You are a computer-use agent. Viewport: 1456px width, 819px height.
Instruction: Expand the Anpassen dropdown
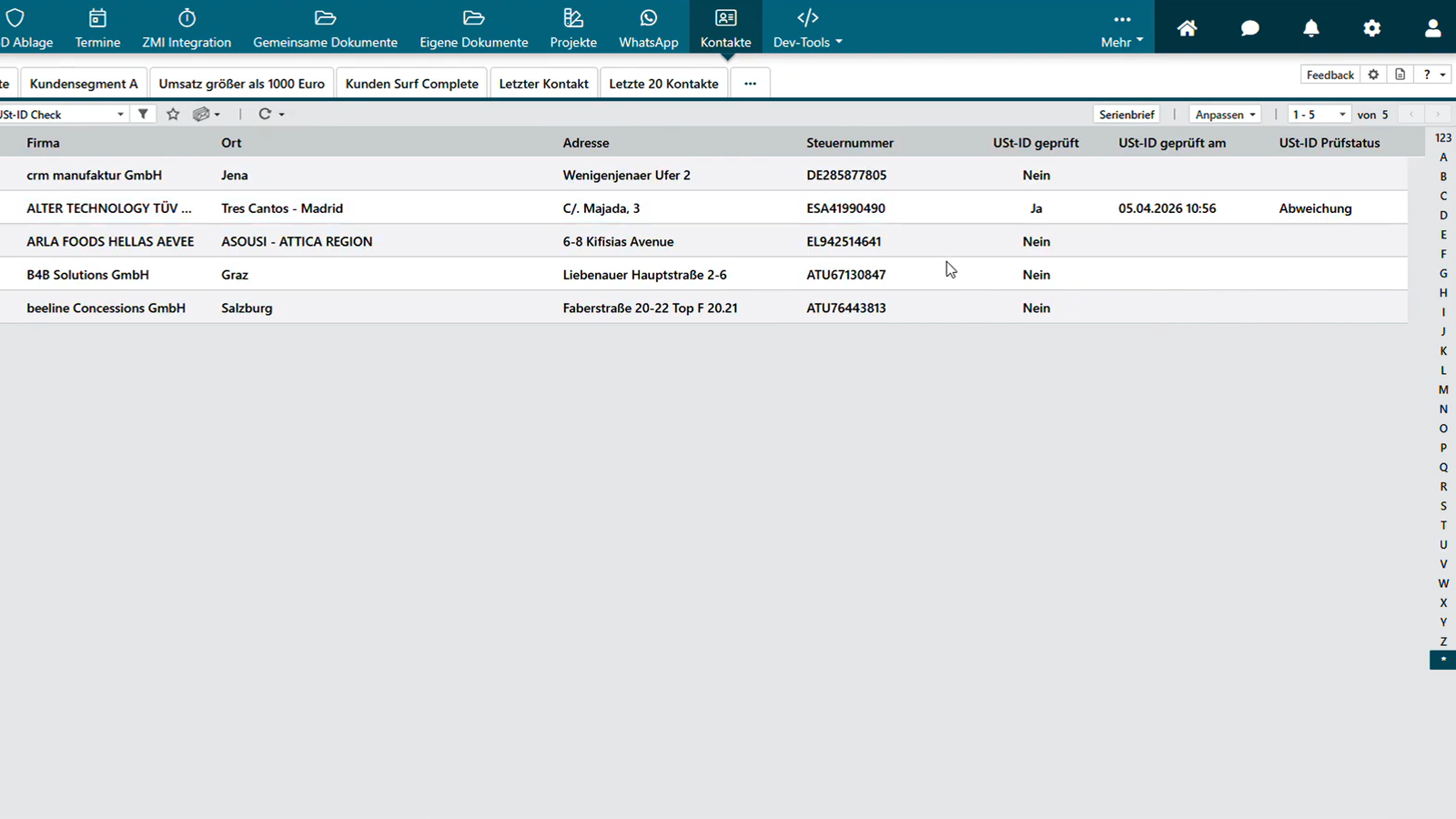click(1225, 115)
